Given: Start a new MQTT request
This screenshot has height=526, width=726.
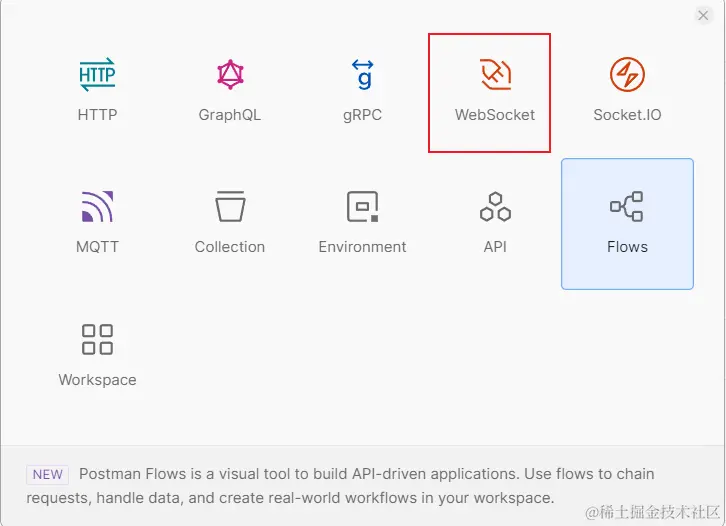Looking at the screenshot, I should [x=97, y=224].
